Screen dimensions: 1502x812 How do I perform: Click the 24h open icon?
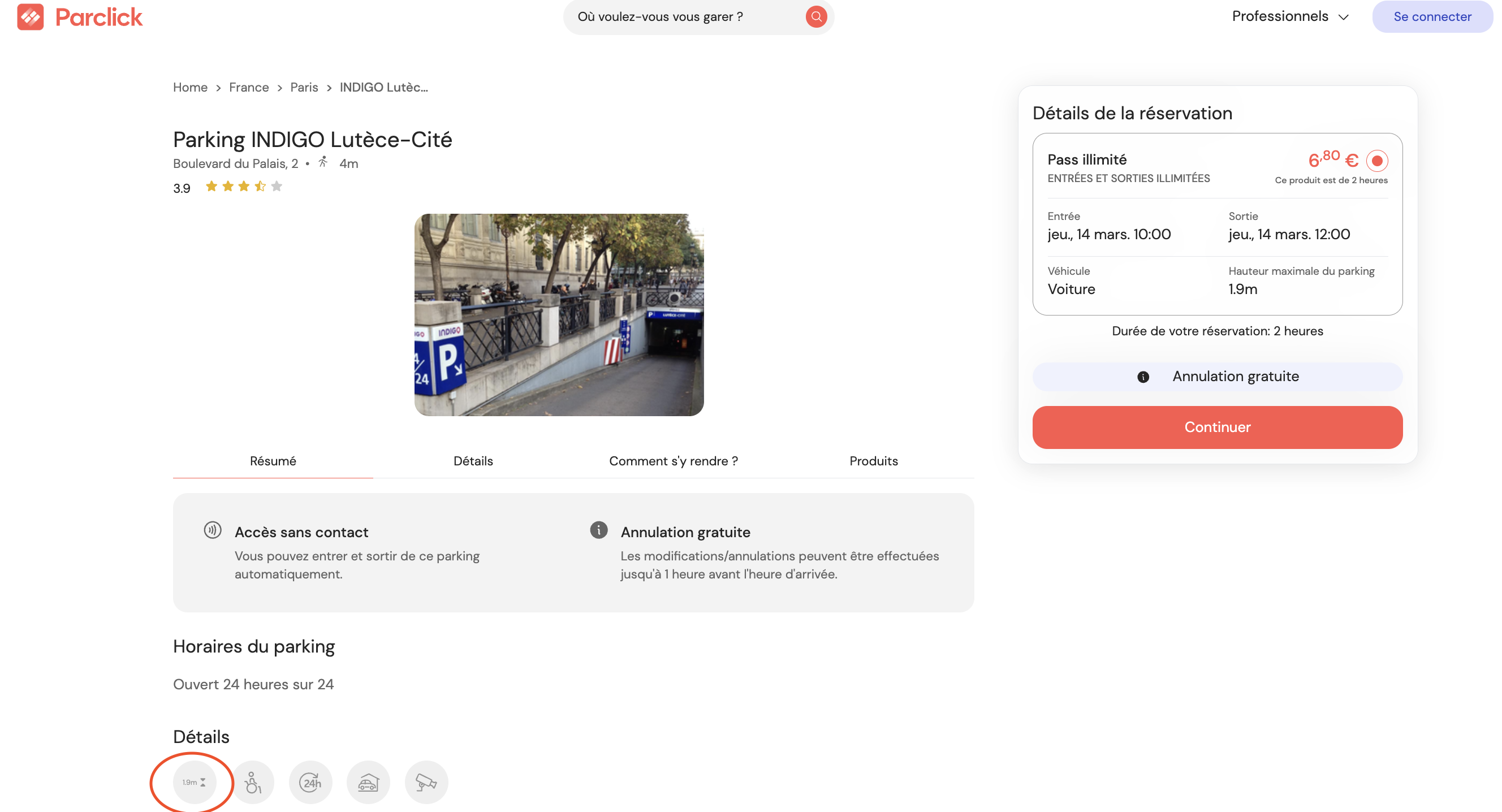pos(310,781)
